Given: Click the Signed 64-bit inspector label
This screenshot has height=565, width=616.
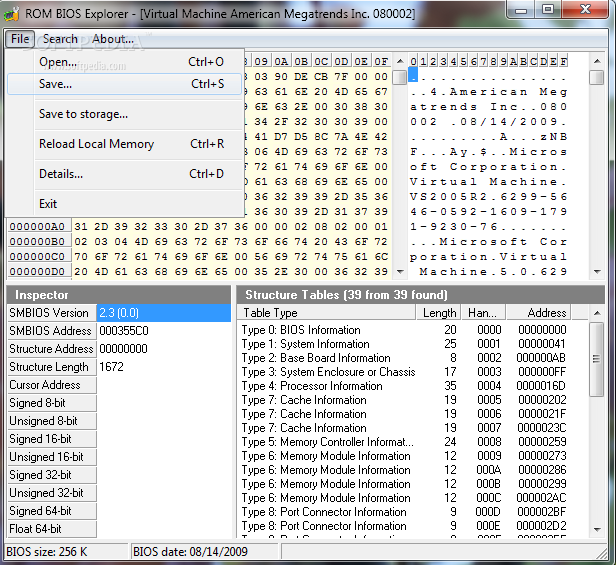Looking at the screenshot, I should click(x=52, y=511).
